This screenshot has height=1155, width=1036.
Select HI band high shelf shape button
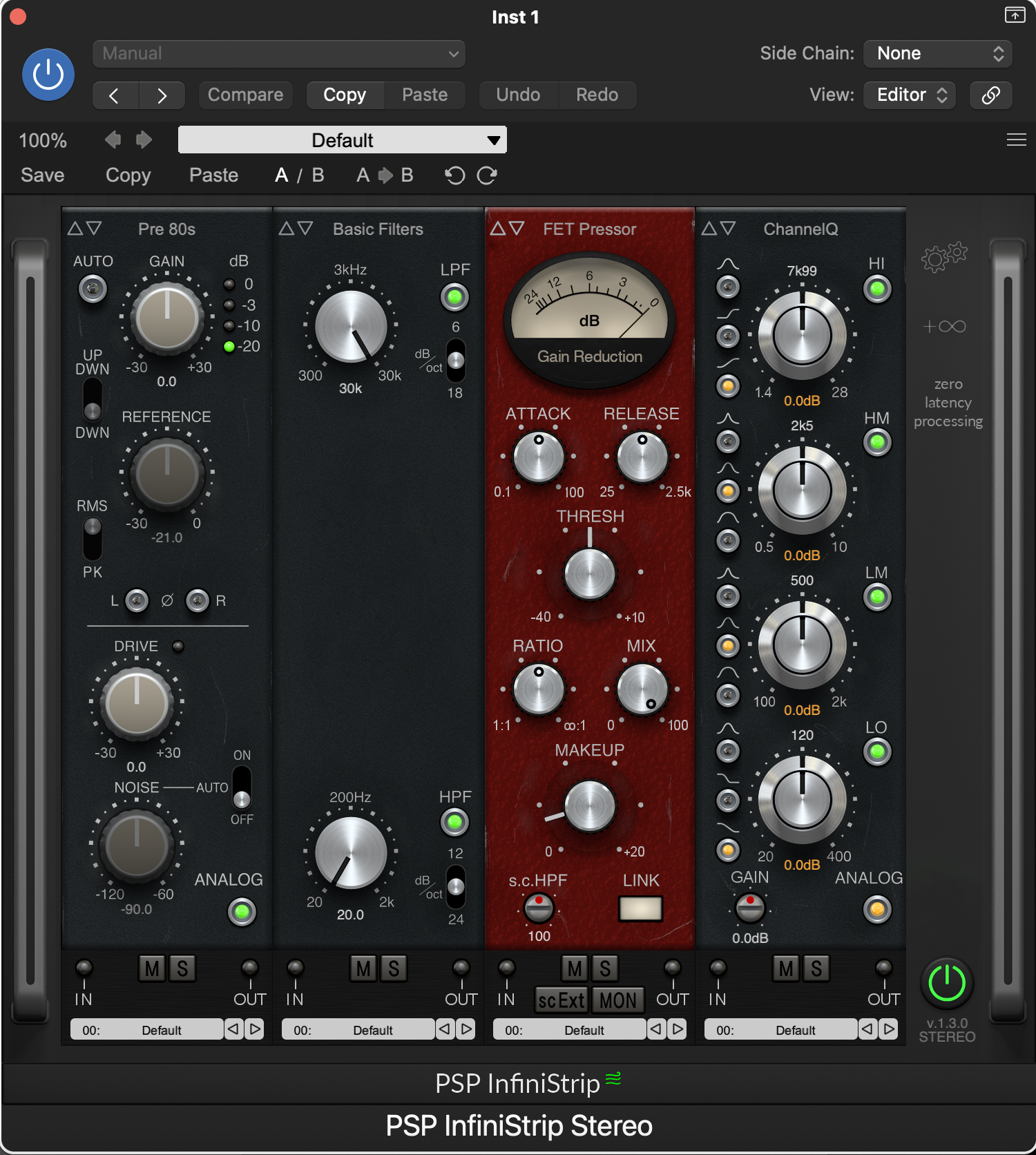(727, 336)
